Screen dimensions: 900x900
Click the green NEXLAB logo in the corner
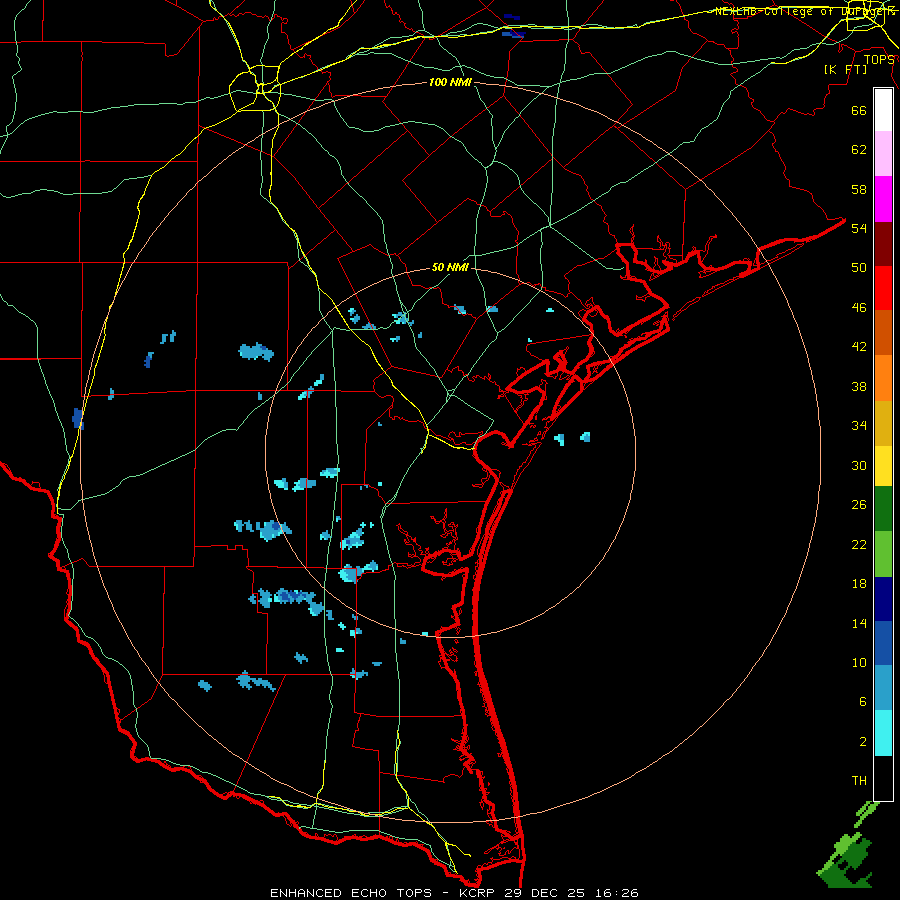[848, 845]
